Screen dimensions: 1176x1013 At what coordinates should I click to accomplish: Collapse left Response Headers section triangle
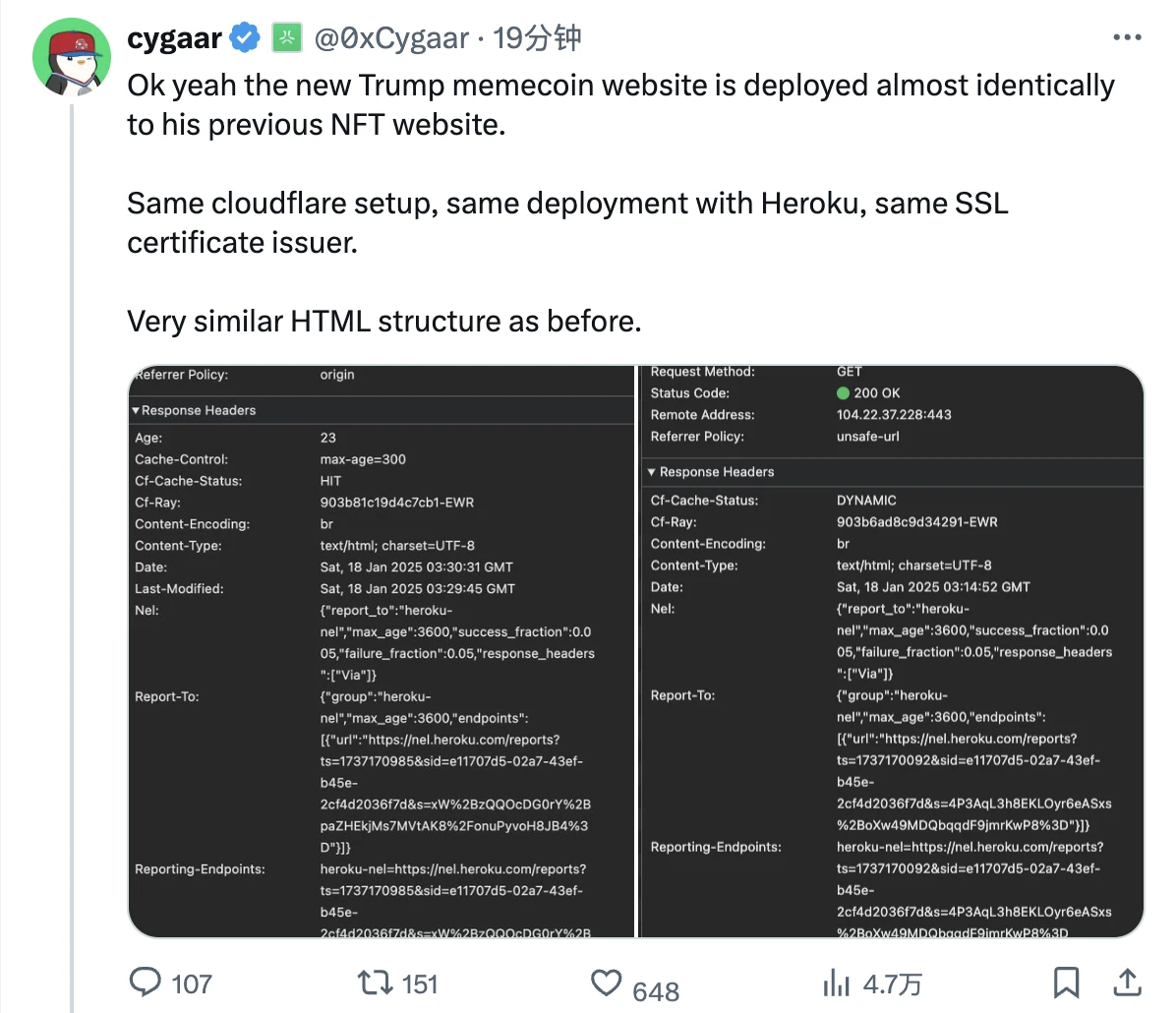coord(136,410)
